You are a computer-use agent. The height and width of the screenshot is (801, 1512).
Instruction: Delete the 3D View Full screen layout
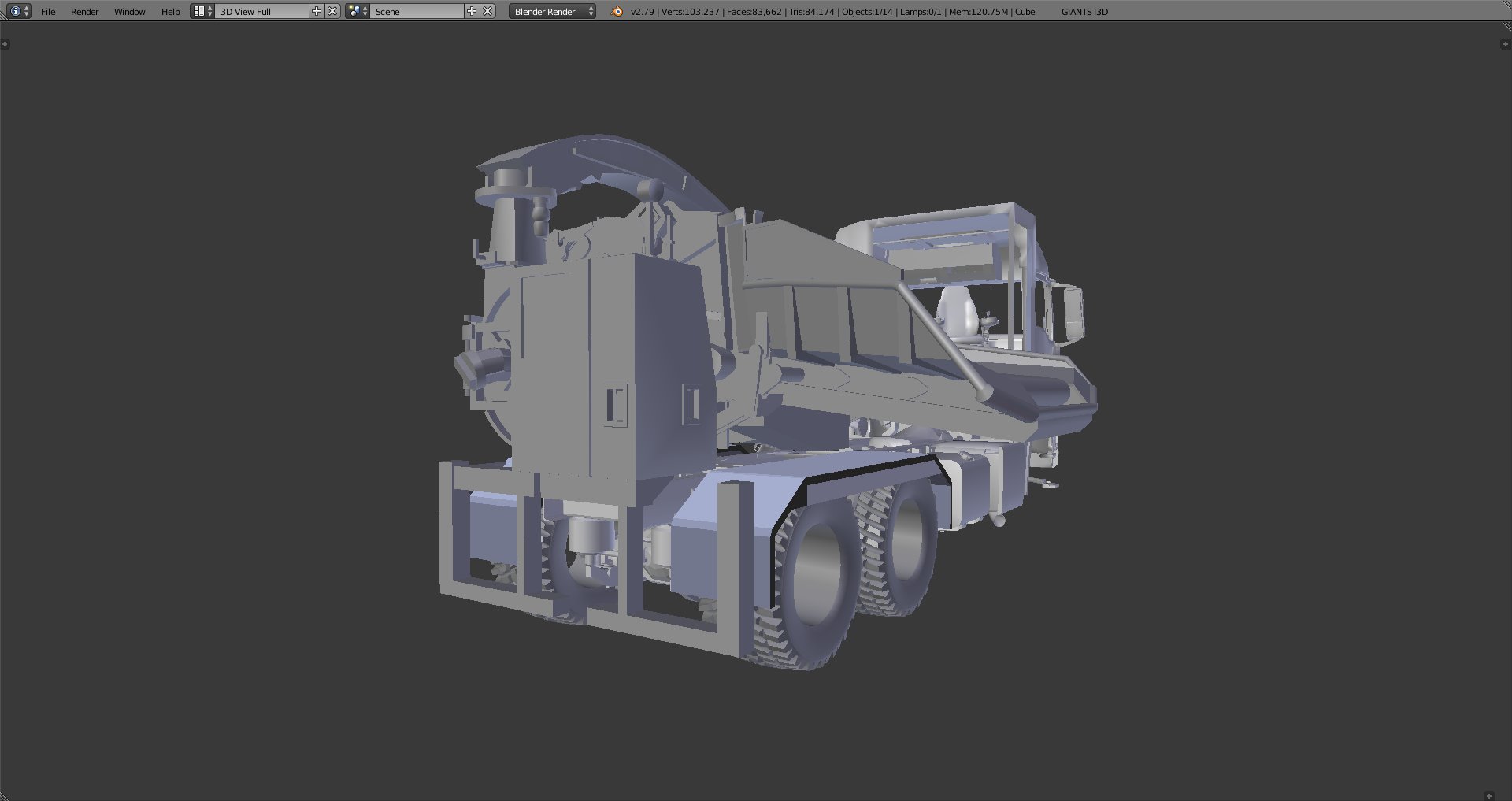[x=333, y=11]
